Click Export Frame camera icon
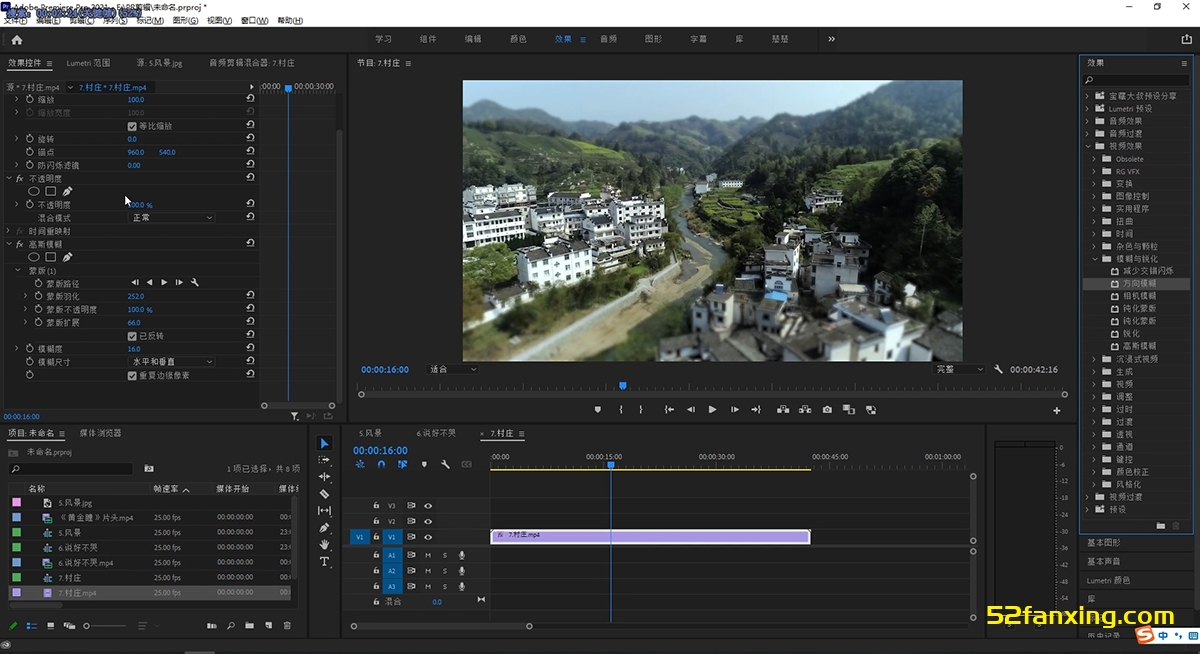Image resolution: width=1200 pixels, height=654 pixels. (x=827, y=409)
